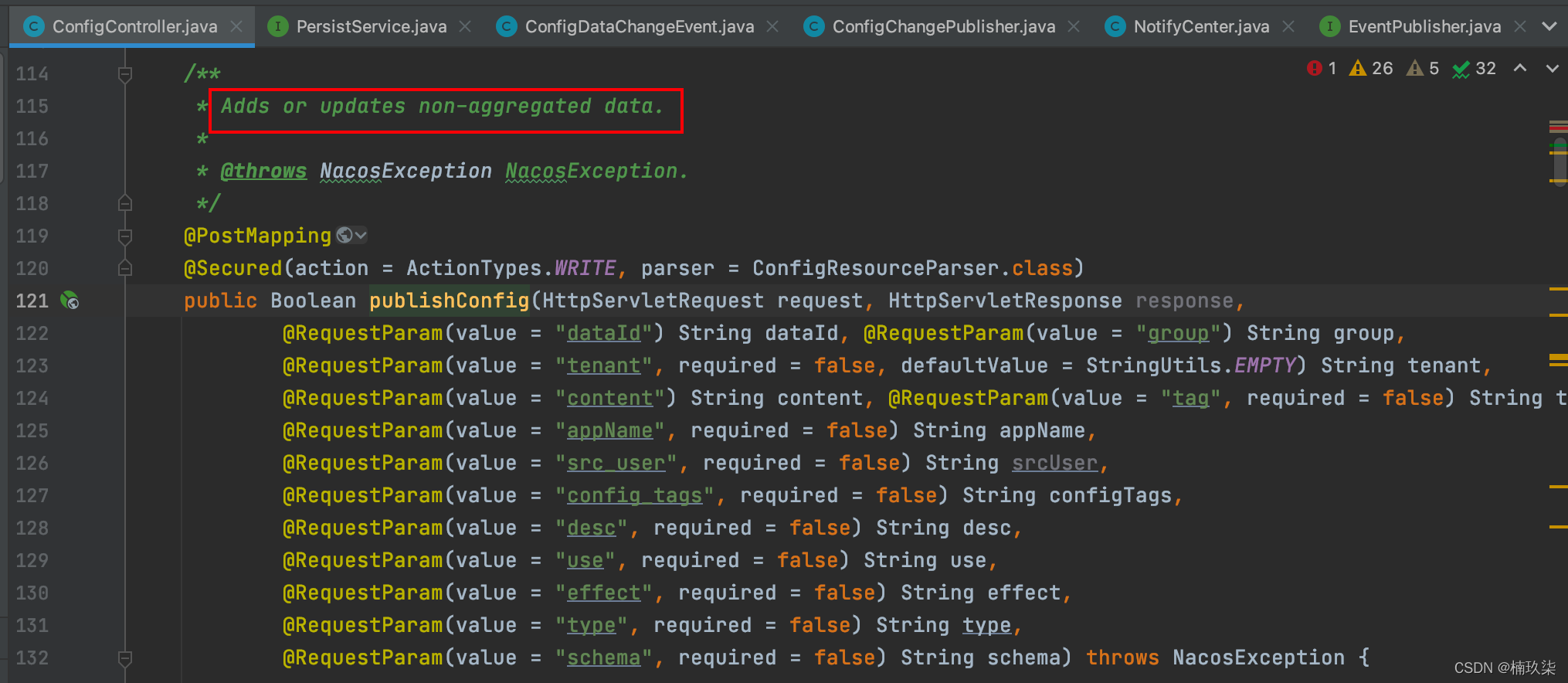Click the green typo checkmark 32 icon
This screenshot has width=1568, height=683.
click(1461, 70)
